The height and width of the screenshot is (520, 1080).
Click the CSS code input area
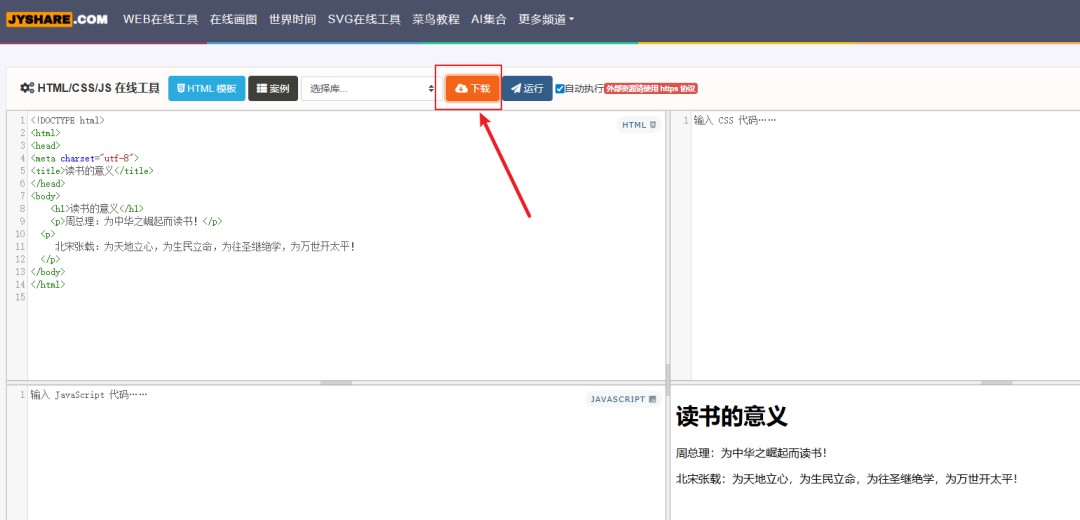(885, 245)
